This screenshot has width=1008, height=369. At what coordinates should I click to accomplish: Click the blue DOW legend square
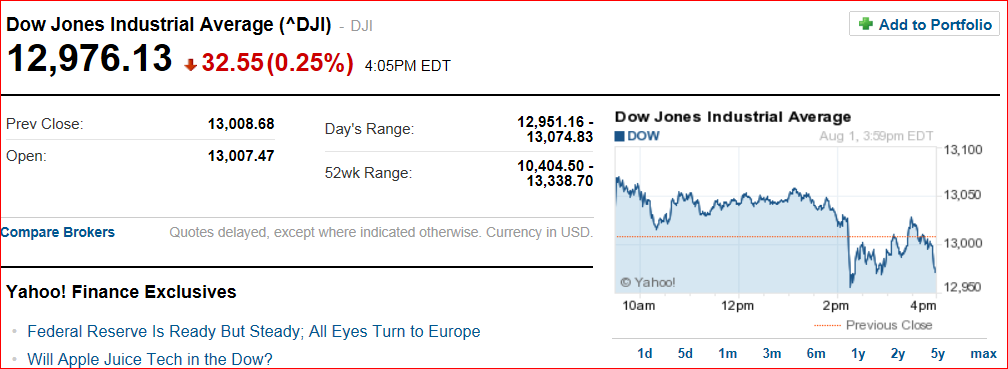coord(620,136)
